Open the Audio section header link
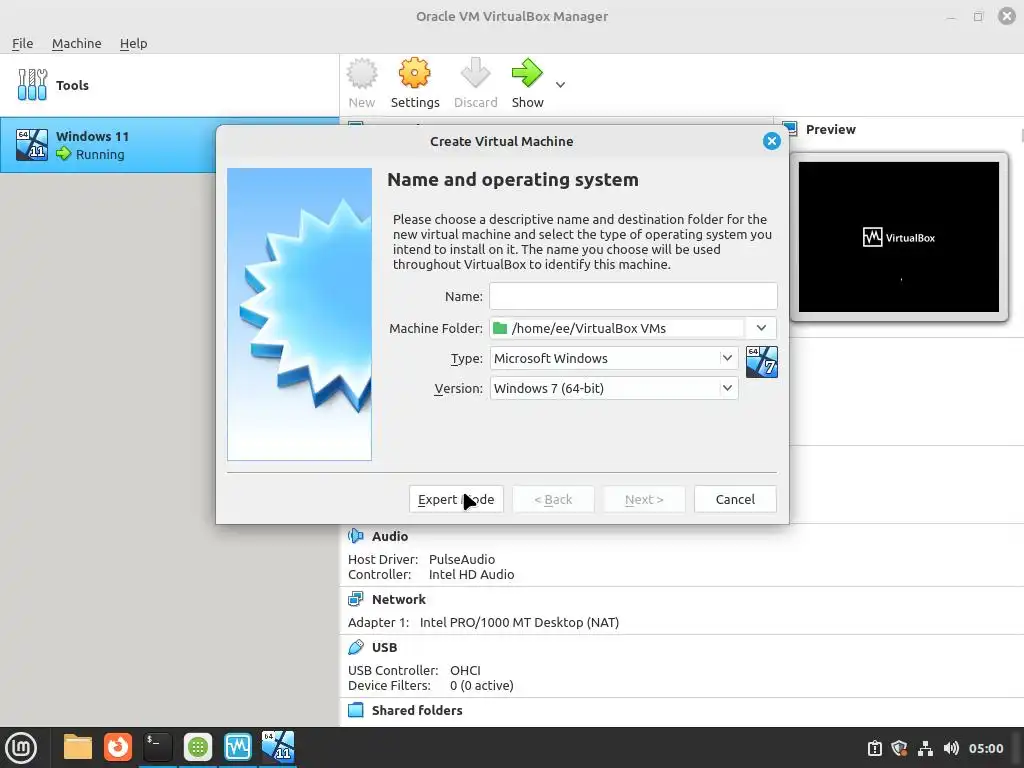Screen dimensions: 1024x768 pos(390,536)
